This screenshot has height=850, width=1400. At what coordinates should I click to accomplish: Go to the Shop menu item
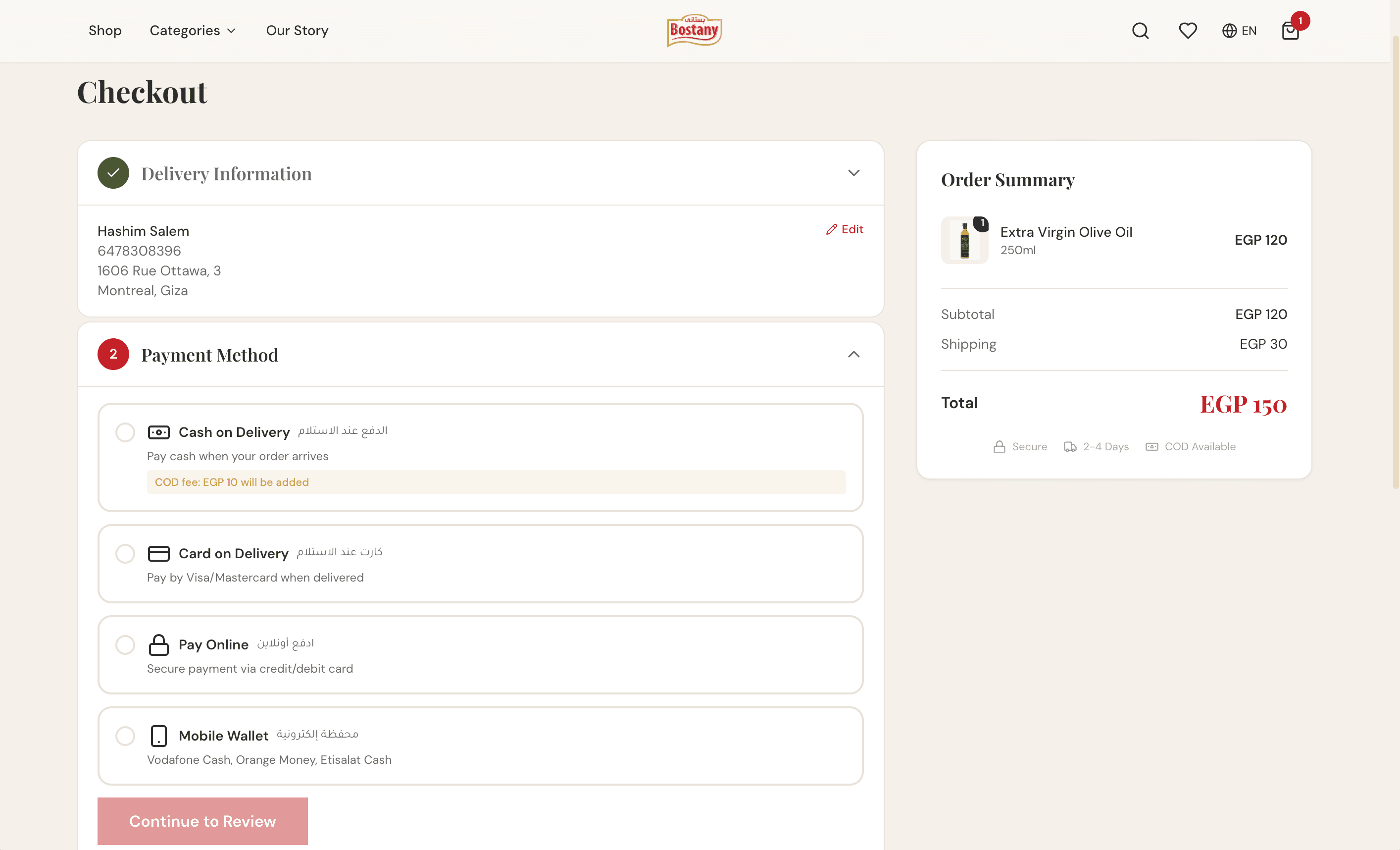point(105,31)
